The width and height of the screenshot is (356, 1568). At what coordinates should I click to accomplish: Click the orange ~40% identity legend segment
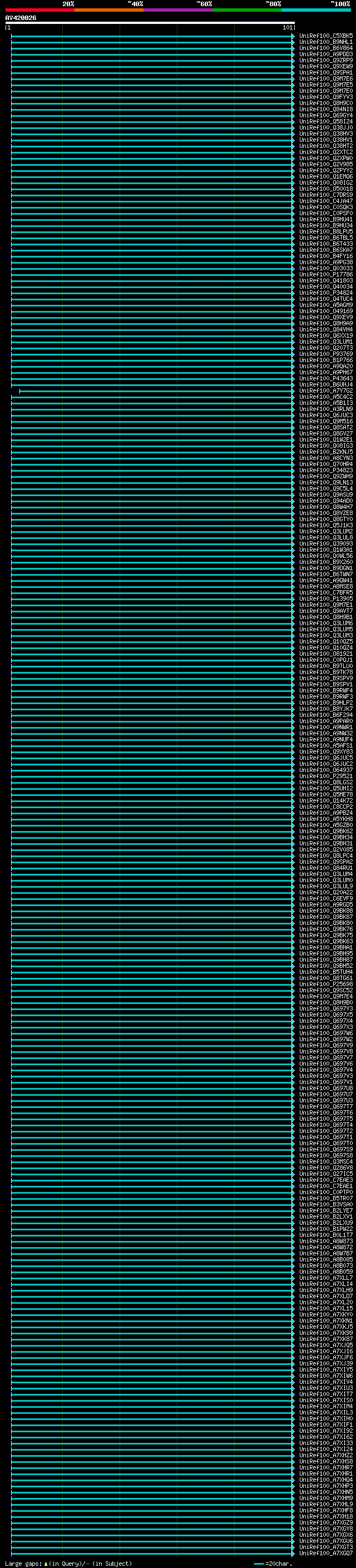[109, 11]
